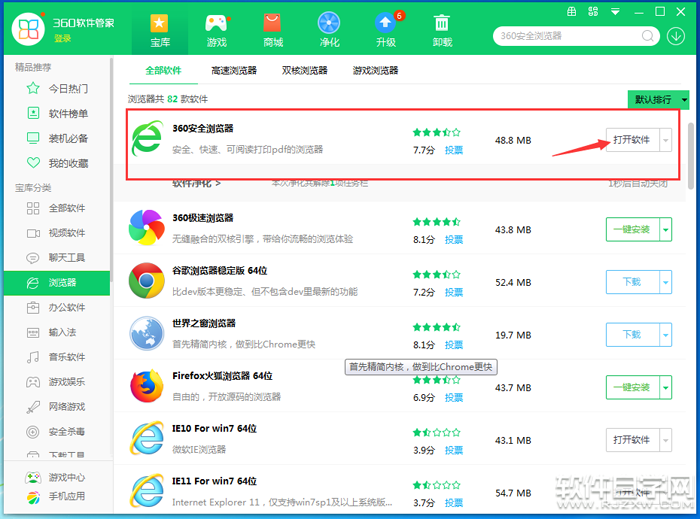Image resolution: width=700 pixels, height=519 pixels.
Task: Click 投票 link for 谷歌浏览器稳定版
Action: point(454,292)
